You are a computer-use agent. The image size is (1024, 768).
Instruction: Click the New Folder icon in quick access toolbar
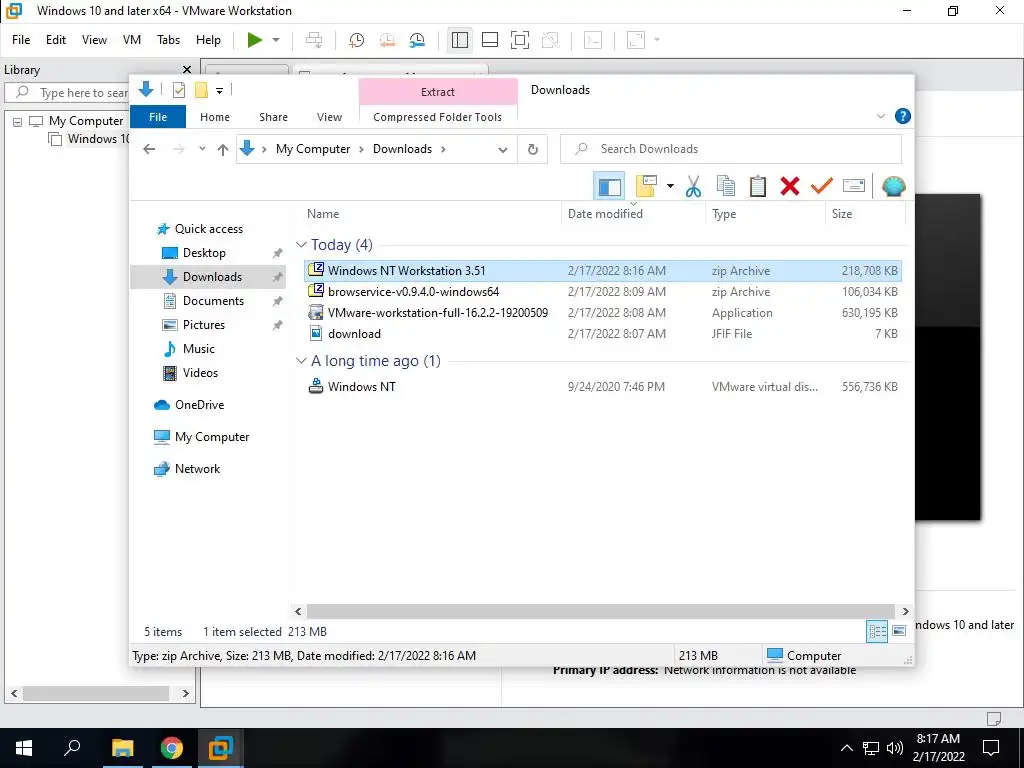[201, 90]
